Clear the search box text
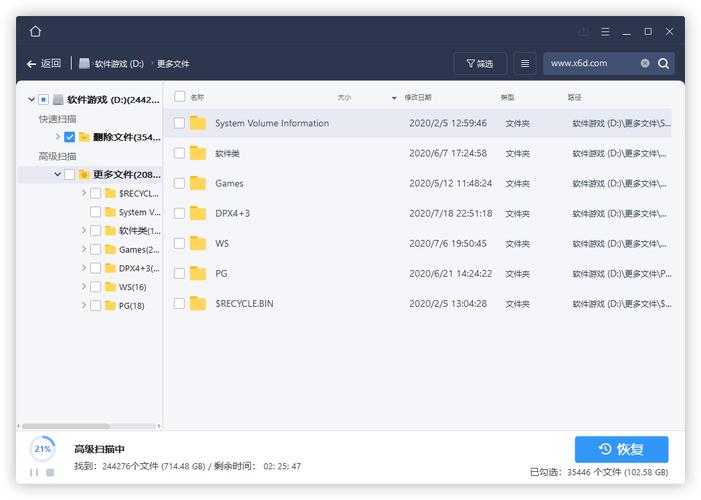 (645, 63)
